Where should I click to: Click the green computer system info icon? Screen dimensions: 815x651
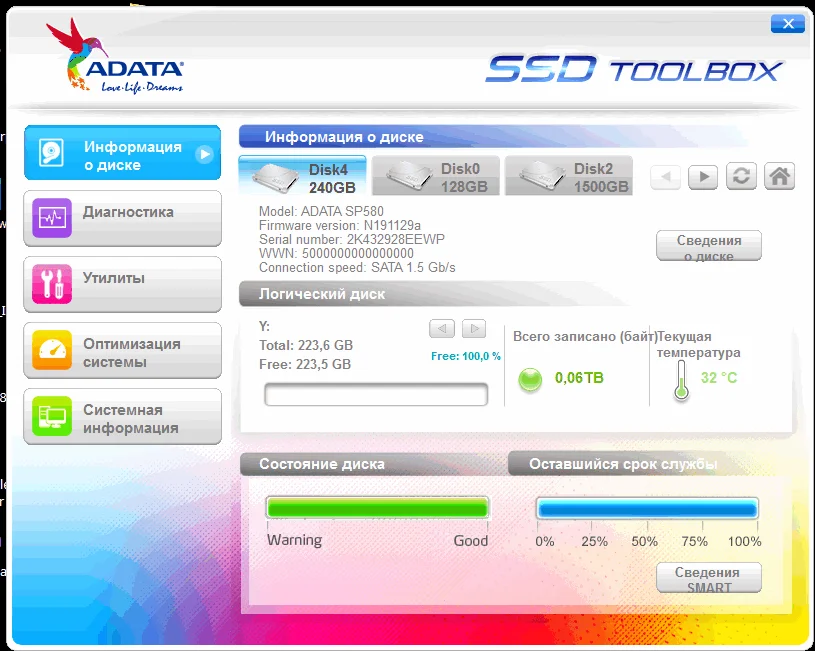52,416
